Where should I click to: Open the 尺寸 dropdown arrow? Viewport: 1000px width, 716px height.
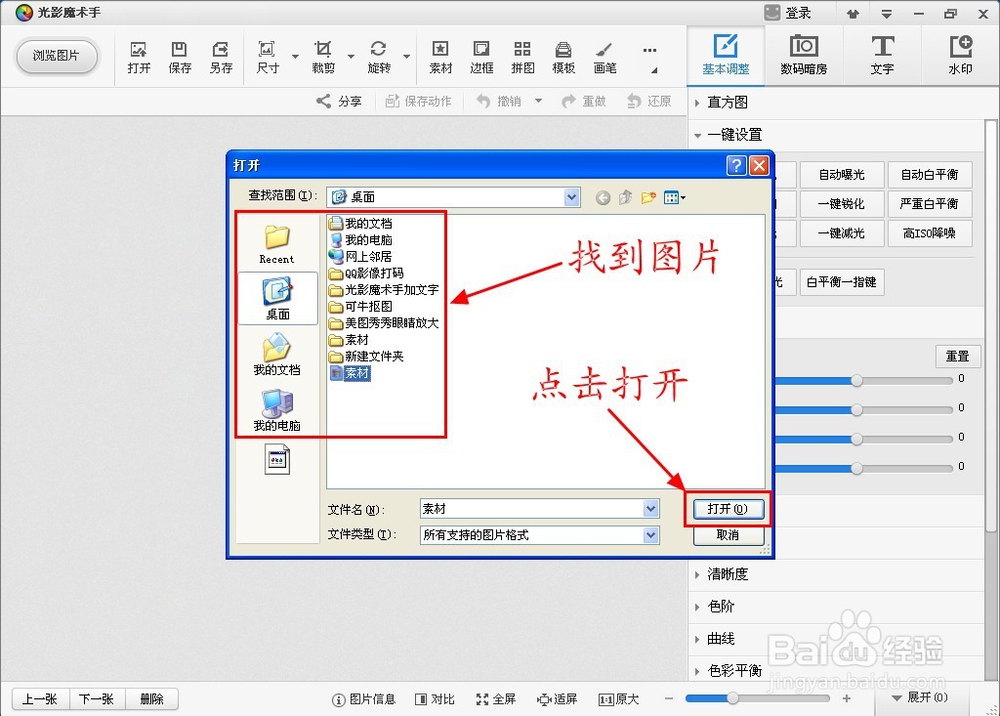click(295, 57)
